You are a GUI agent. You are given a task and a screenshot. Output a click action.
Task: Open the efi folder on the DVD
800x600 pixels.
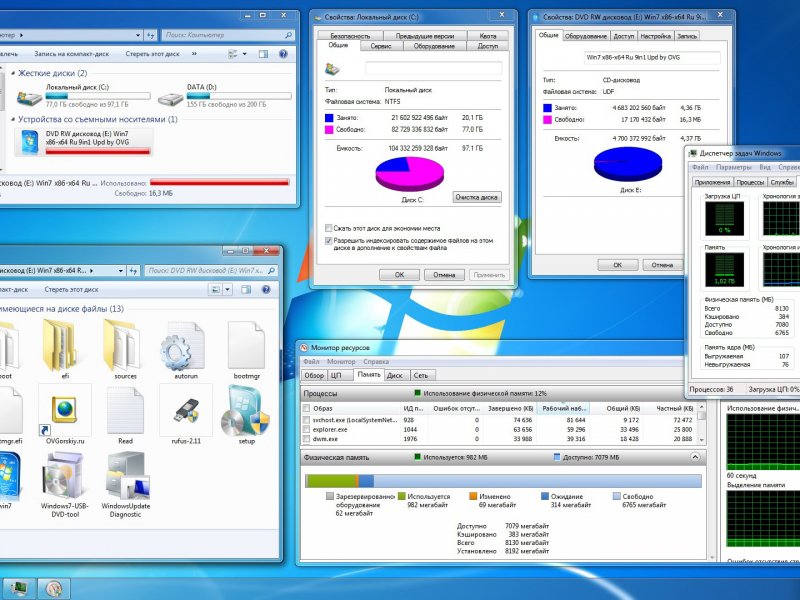point(59,344)
